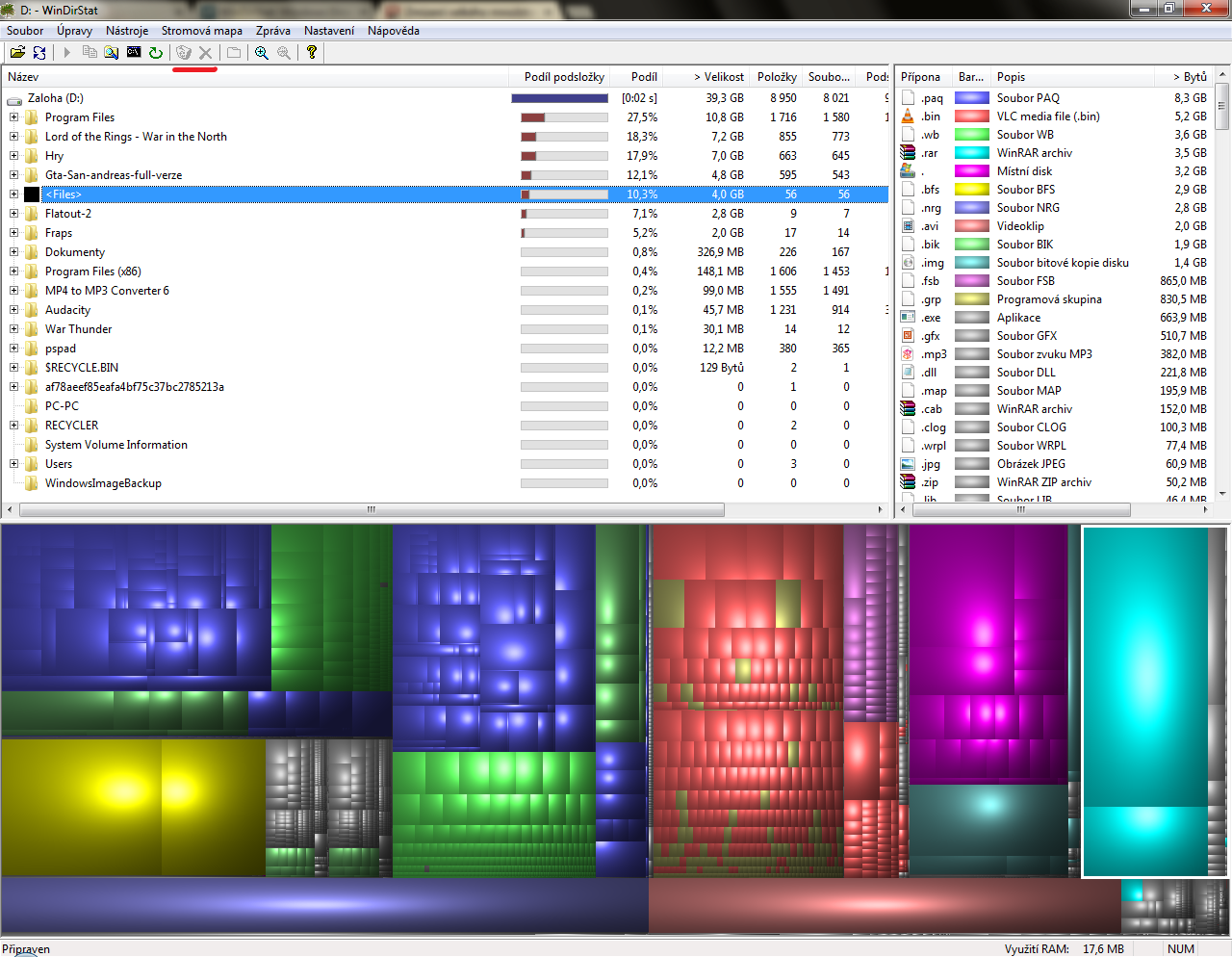Click the black <Files> item icon
The width and height of the screenshot is (1232, 957).
[x=32, y=194]
